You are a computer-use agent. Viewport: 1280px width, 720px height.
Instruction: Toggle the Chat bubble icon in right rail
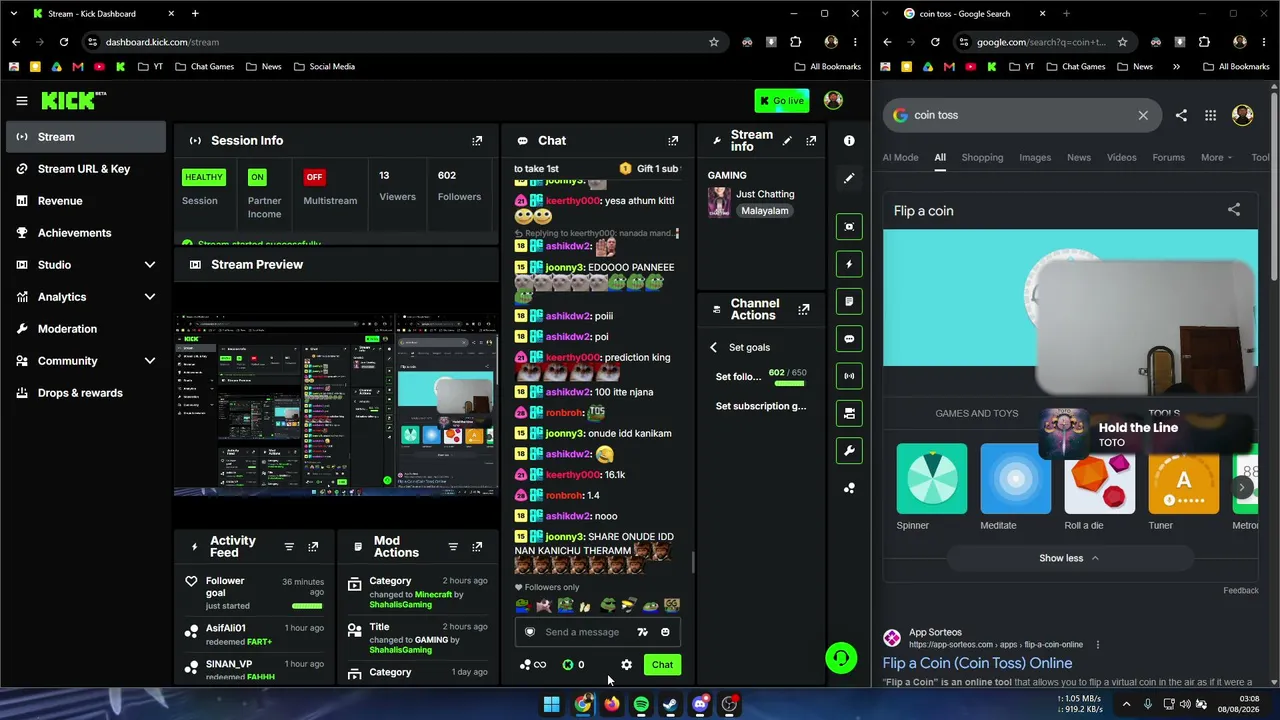pos(849,339)
